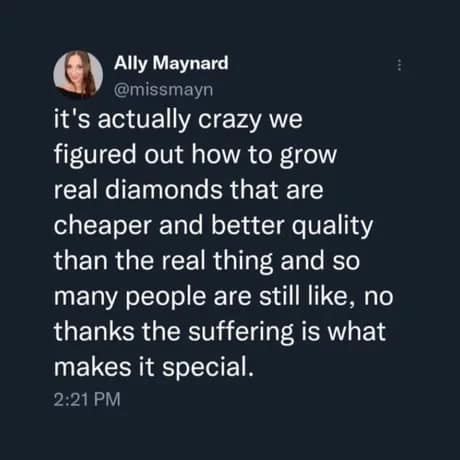Click the word "quality" in the tweet
The height and width of the screenshot is (460, 460).
click(332, 226)
